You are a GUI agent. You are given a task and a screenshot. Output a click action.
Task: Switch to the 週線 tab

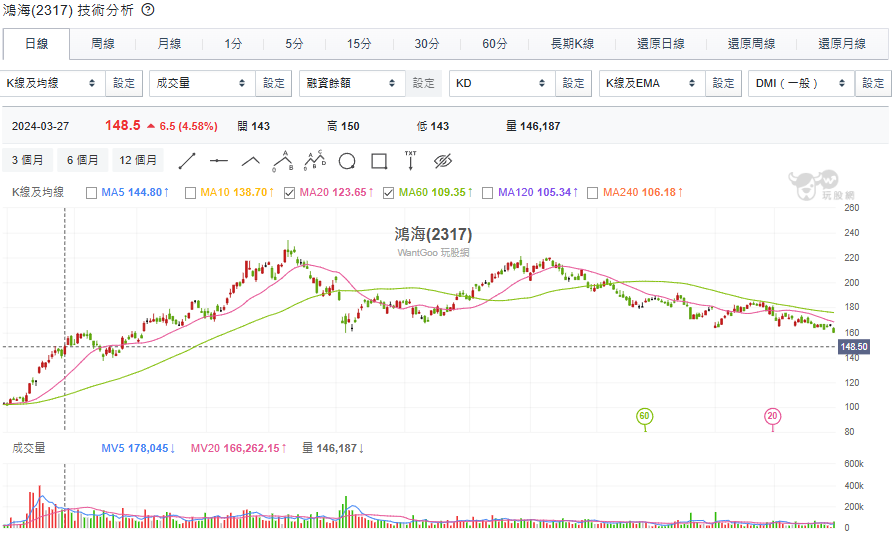click(103, 44)
